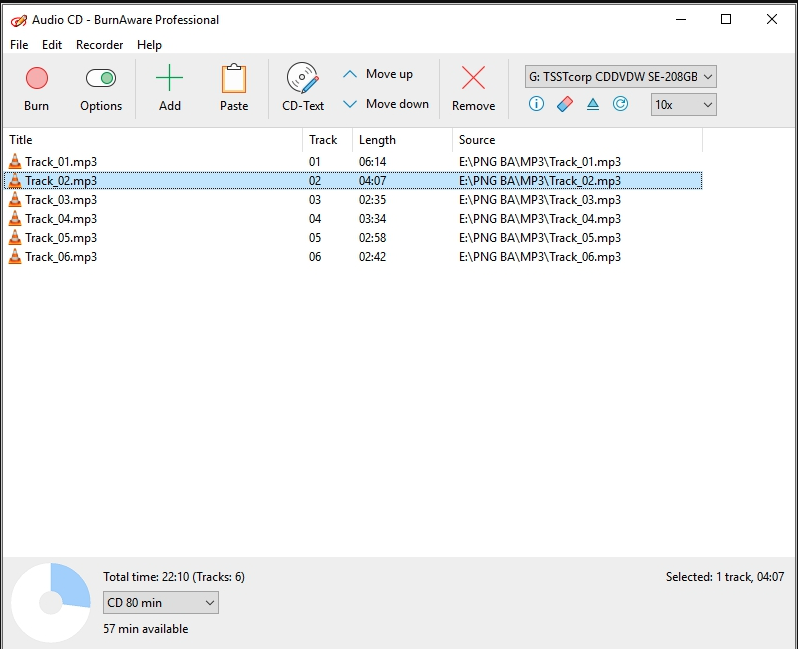Viewport: 798px width, 649px height.
Task: Select the Track_02.mp3 row title
Action: [61, 181]
